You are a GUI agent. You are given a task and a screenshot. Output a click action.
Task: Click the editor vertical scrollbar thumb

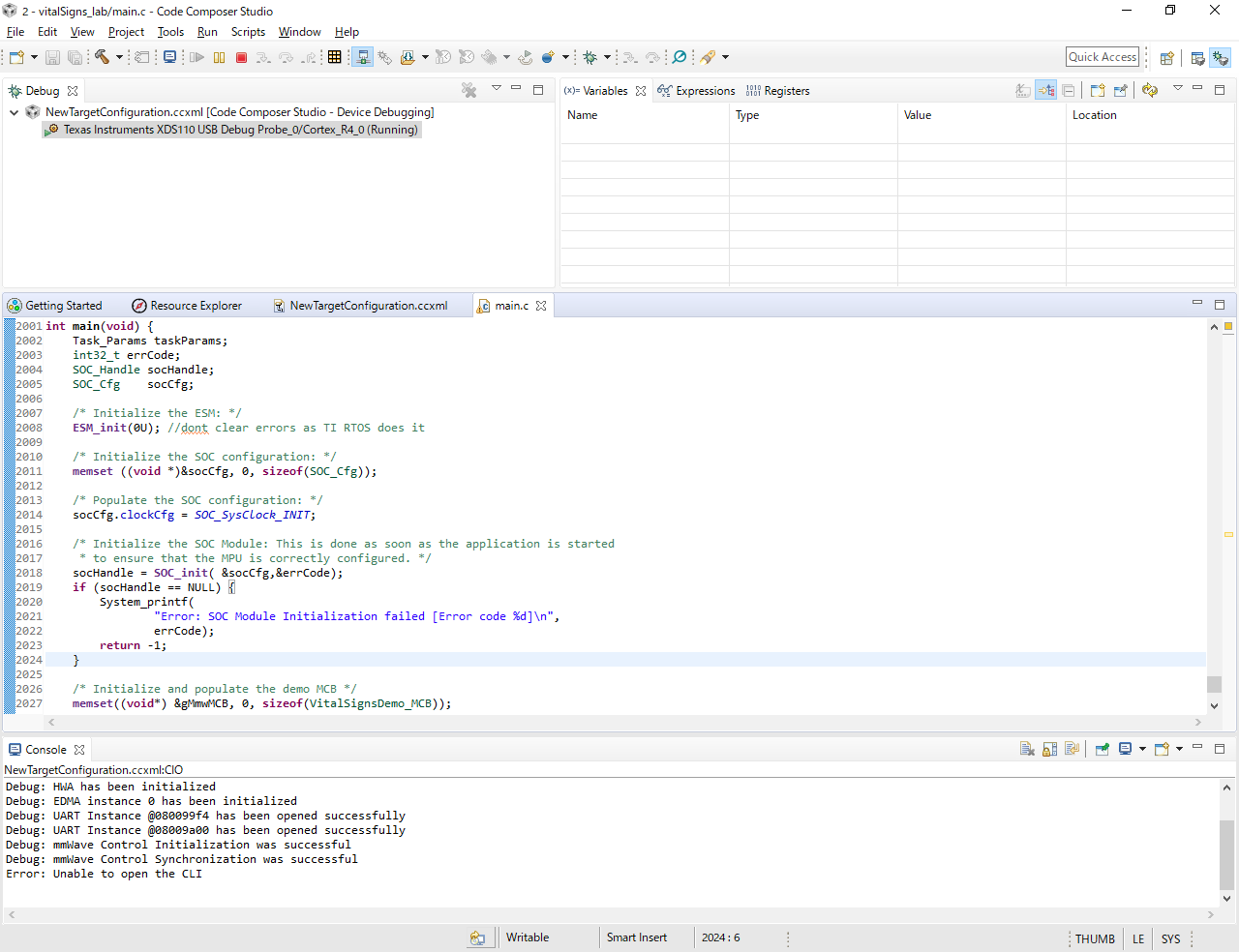[1214, 684]
